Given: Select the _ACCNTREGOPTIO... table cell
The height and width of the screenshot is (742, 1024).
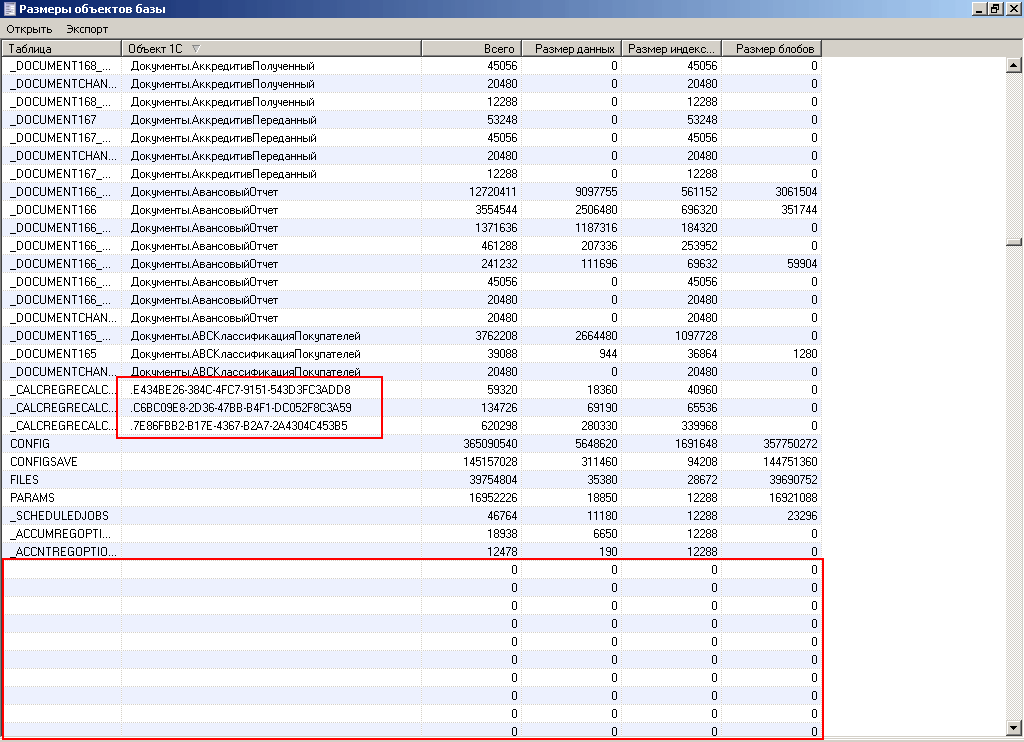Looking at the screenshot, I should (x=61, y=551).
